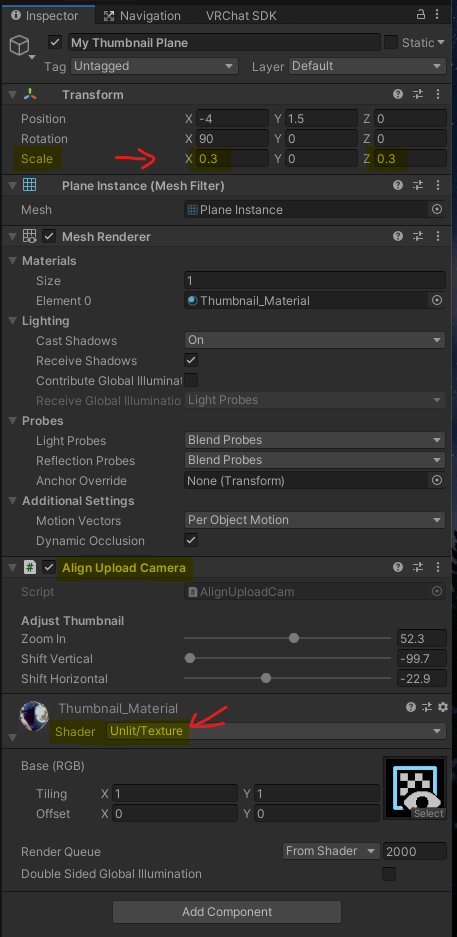
Task: Click Select on the Base texture slot
Action: (428, 813)
